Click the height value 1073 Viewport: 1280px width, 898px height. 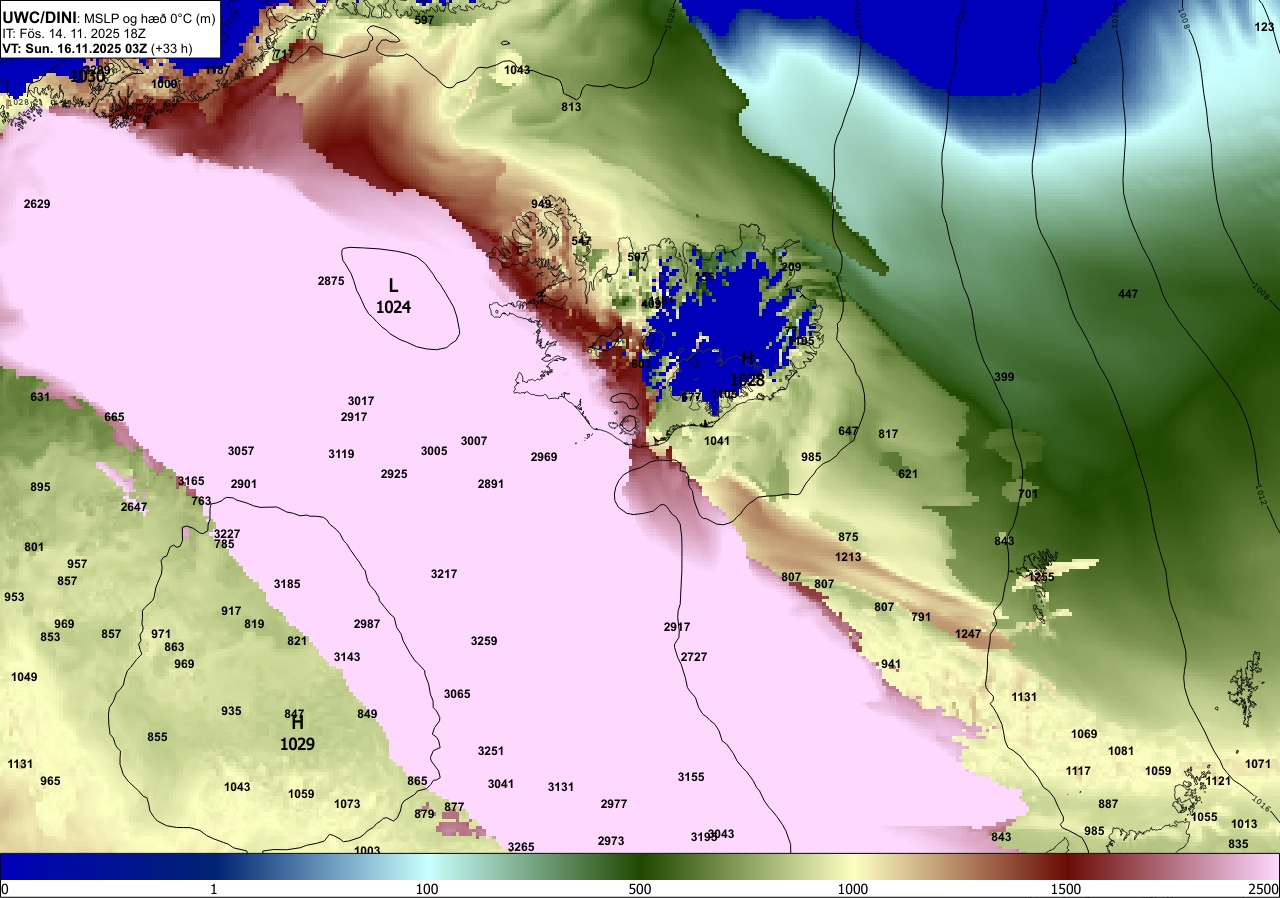click(x=347, y=804)
